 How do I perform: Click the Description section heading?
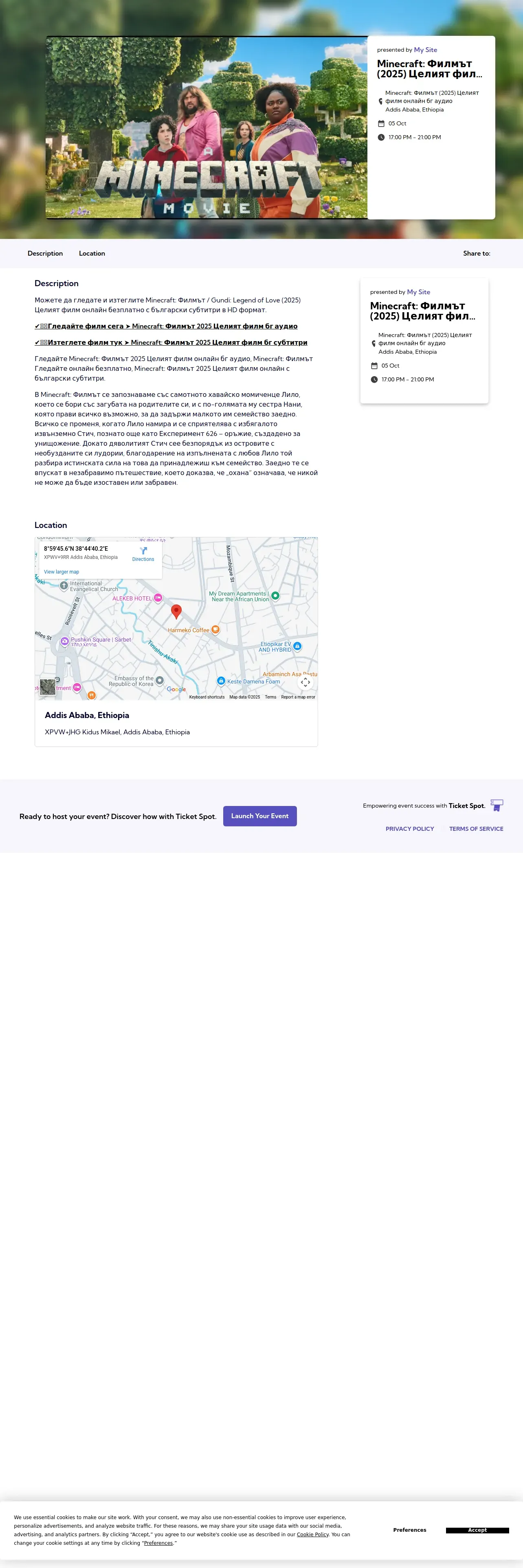click(x=57, y=284)
